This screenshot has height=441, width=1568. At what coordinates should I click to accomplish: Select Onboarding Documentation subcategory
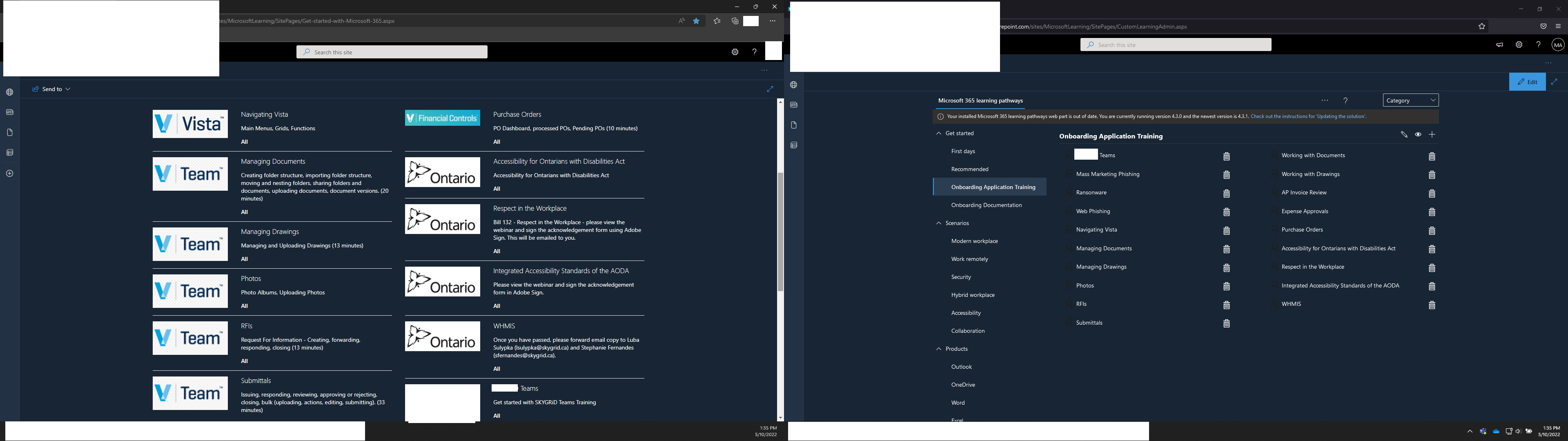click(x=986, y=205)
